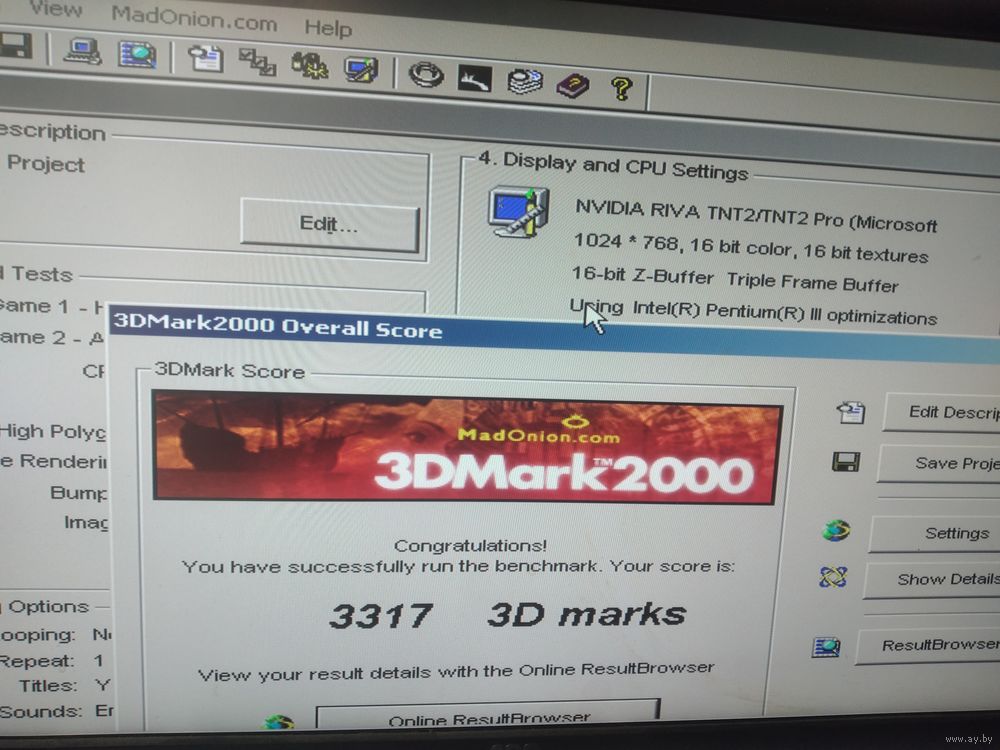Click the yellow question mark toolbar icon
Screen dimensions: 1000x750
[x=621, y=88]
